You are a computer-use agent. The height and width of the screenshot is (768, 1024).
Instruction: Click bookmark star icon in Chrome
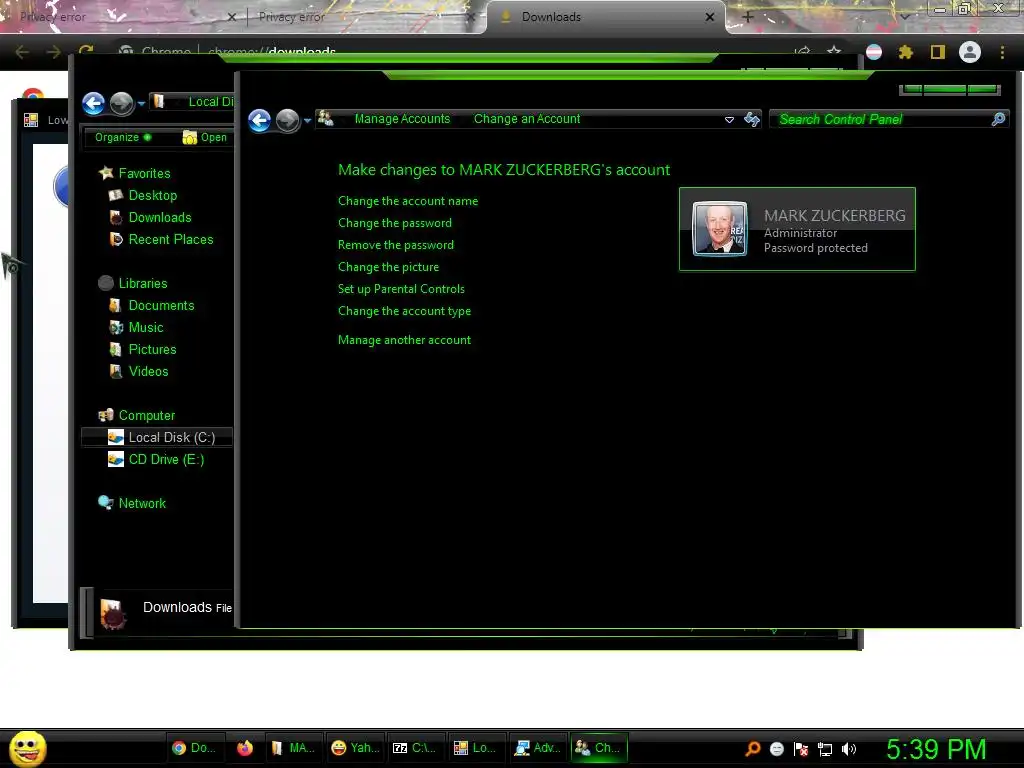834,52
